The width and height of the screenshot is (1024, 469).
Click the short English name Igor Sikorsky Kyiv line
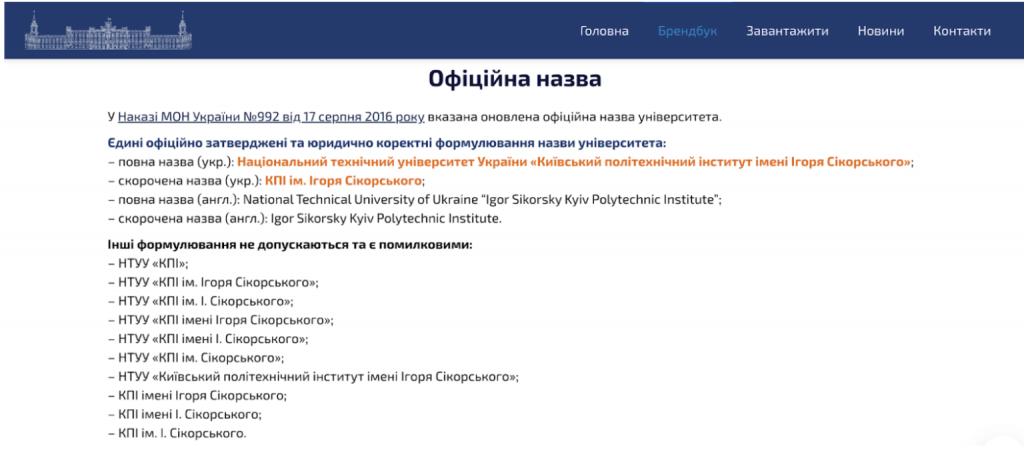point(387,219)
